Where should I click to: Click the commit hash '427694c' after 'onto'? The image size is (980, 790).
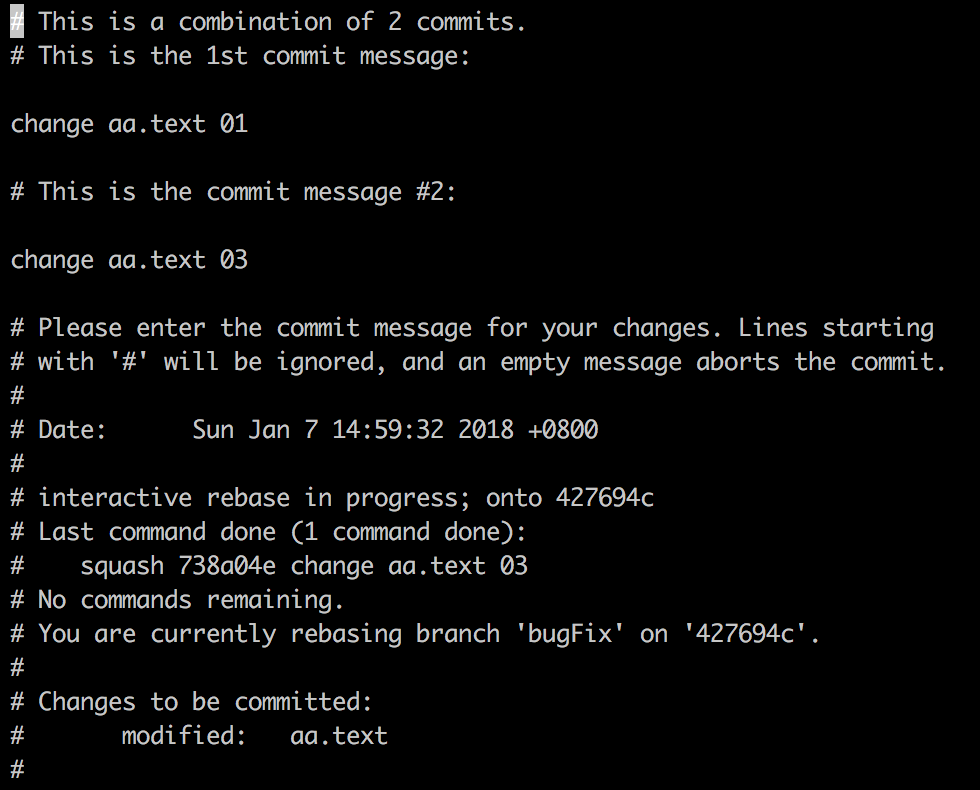click(604, 498)
